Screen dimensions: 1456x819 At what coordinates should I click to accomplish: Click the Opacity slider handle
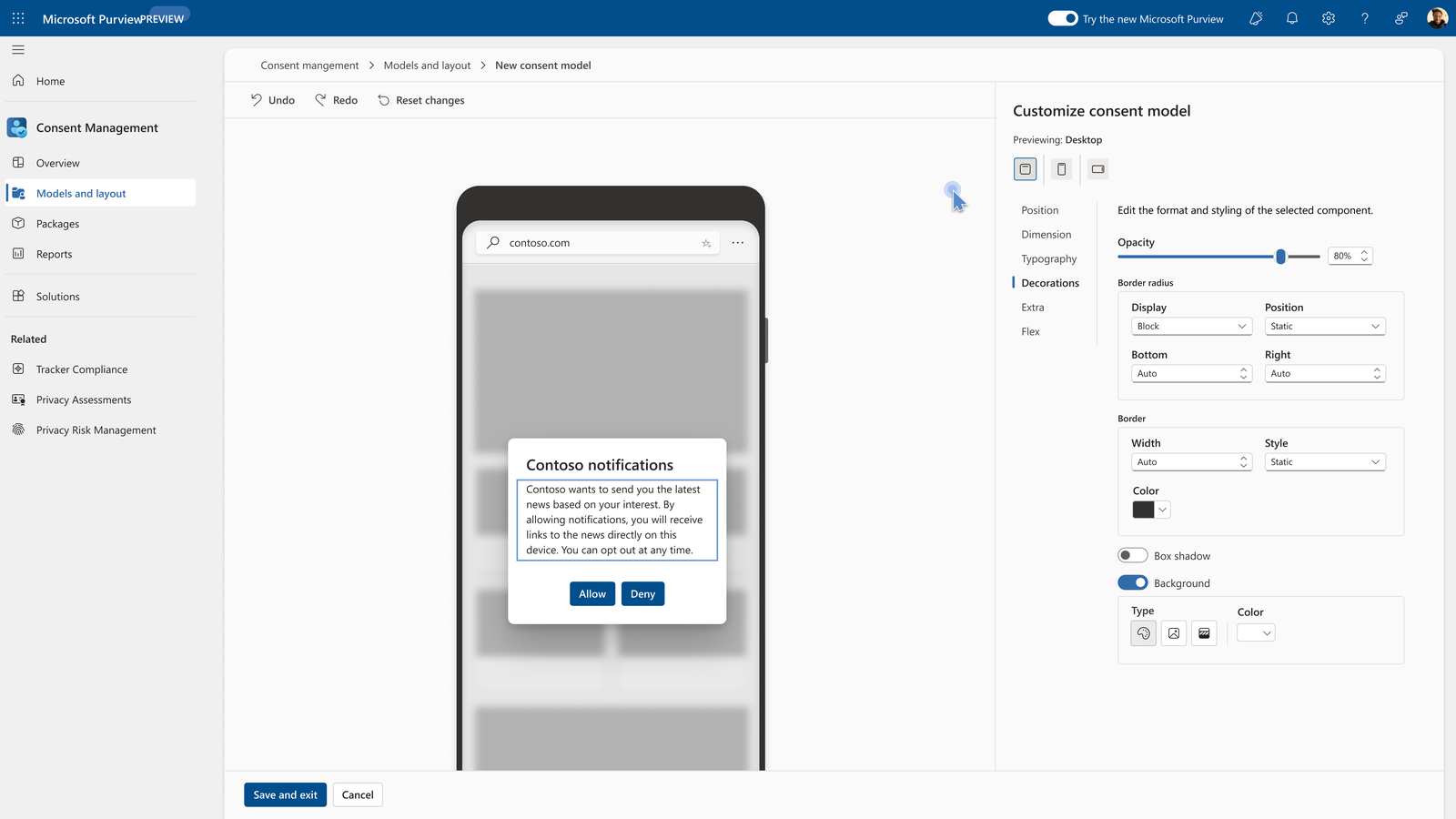click(x=1281, y=257)
